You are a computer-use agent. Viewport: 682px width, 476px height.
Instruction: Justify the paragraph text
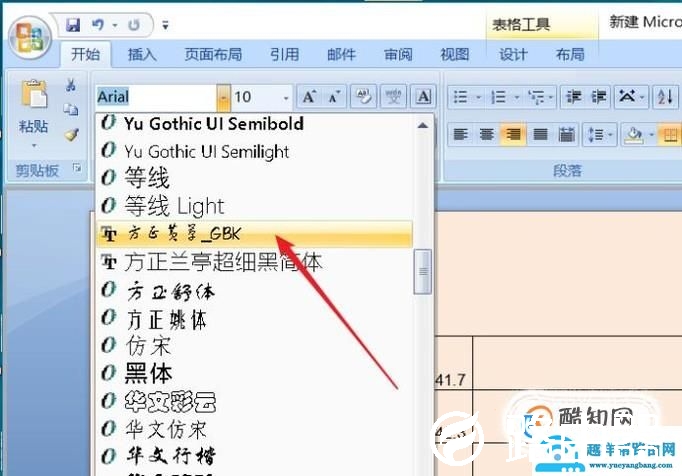pyautogui.click(x=540, y=134)
